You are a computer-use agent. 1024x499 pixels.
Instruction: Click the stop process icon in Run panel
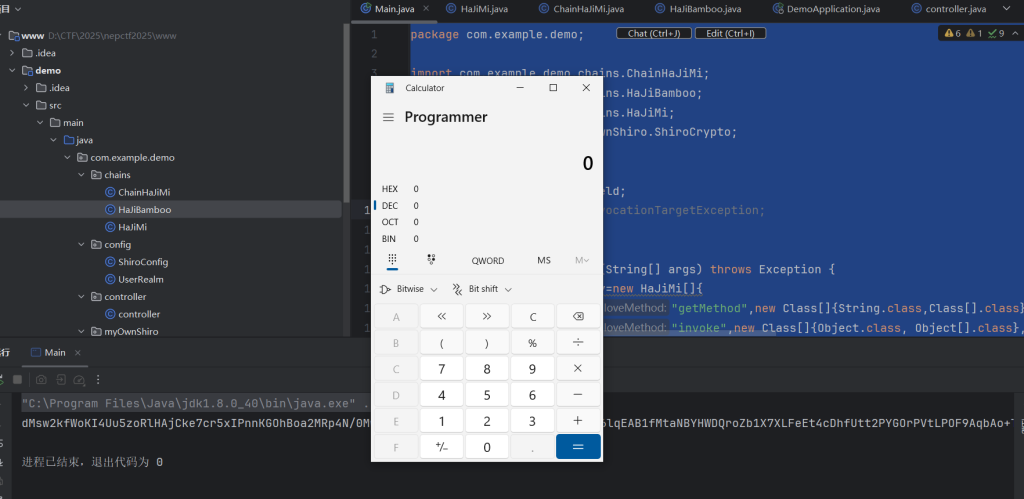17,380
